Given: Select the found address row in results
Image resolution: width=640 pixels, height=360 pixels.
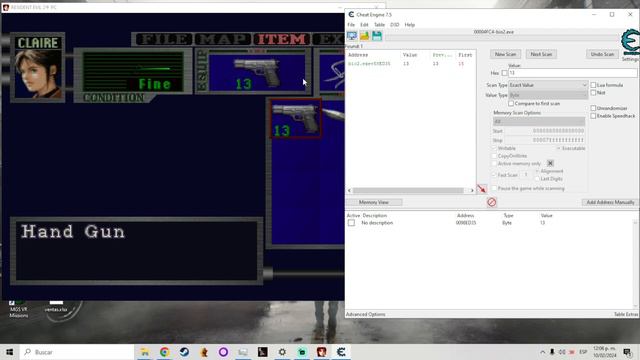Looking at the screenshot, I should tap(410, 64).
